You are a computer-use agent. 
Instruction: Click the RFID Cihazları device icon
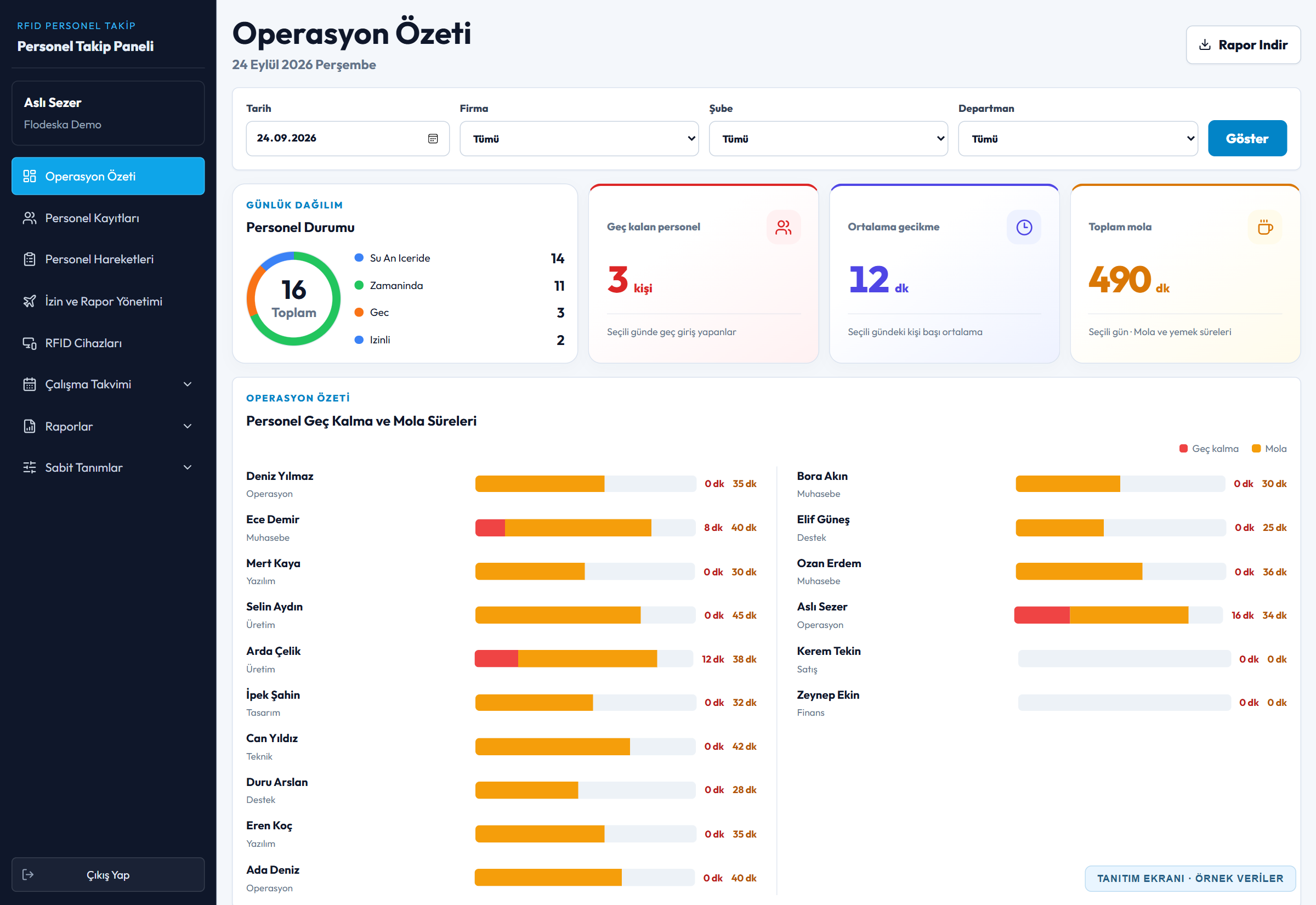click(x=30, y=343)
